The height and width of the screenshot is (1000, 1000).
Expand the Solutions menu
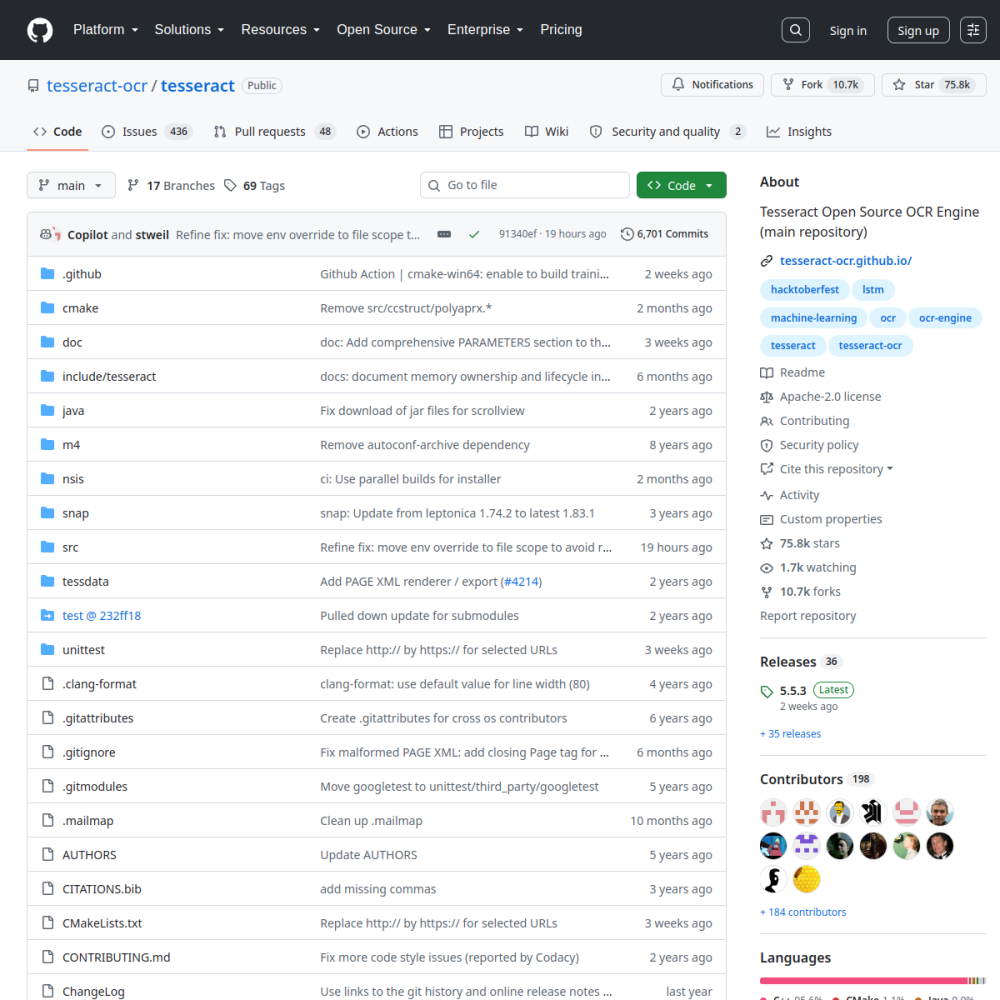[x=189, y=30]
